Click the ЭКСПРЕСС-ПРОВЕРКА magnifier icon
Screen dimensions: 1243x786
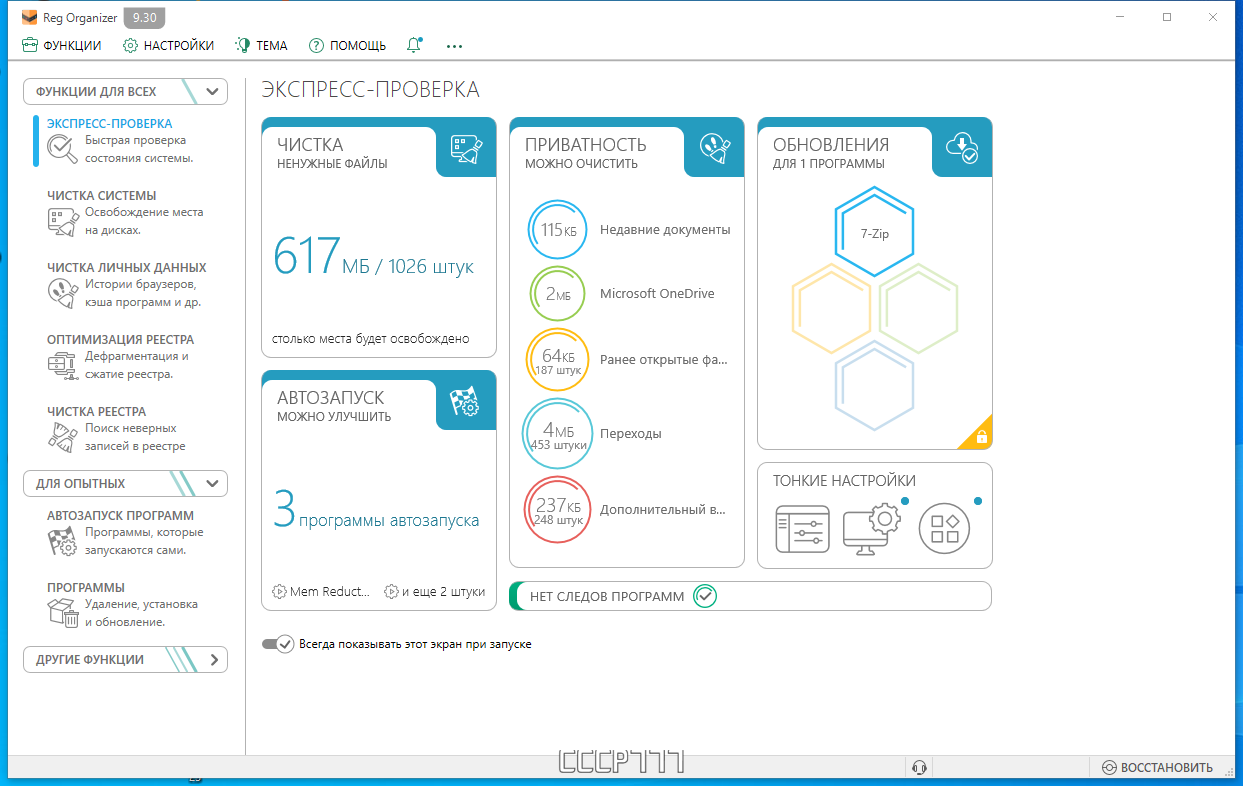[62, 150]
